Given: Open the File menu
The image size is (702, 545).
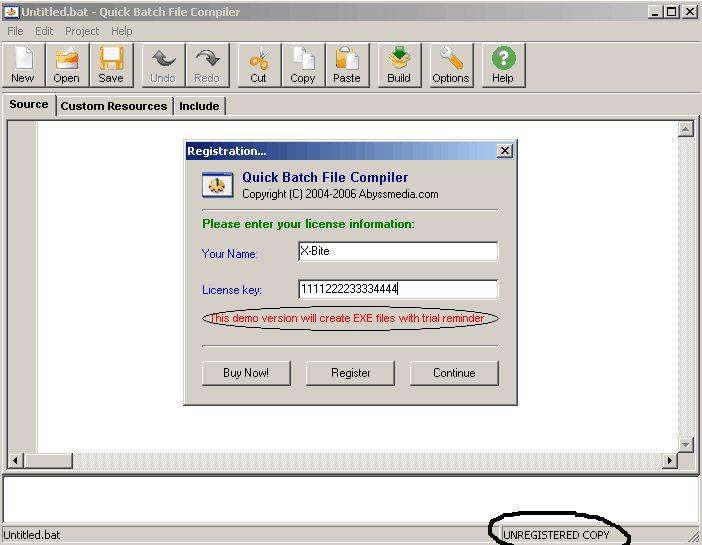Looking at the screenshot, I should pyautogui.click(x=15, y=31).
